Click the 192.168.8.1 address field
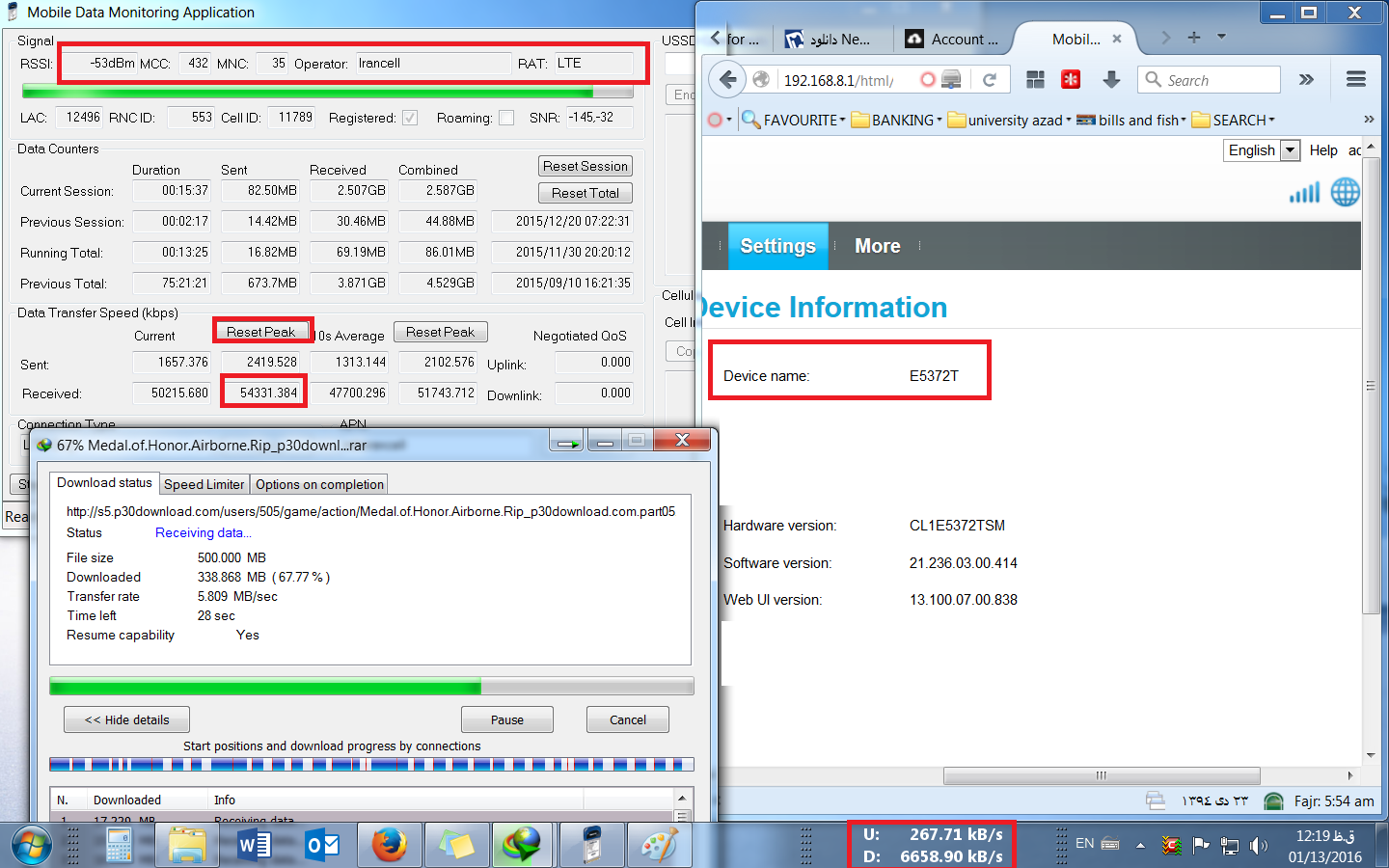Image resolution: width=1389 pixels, height=868 pixels. pos(839,80)
